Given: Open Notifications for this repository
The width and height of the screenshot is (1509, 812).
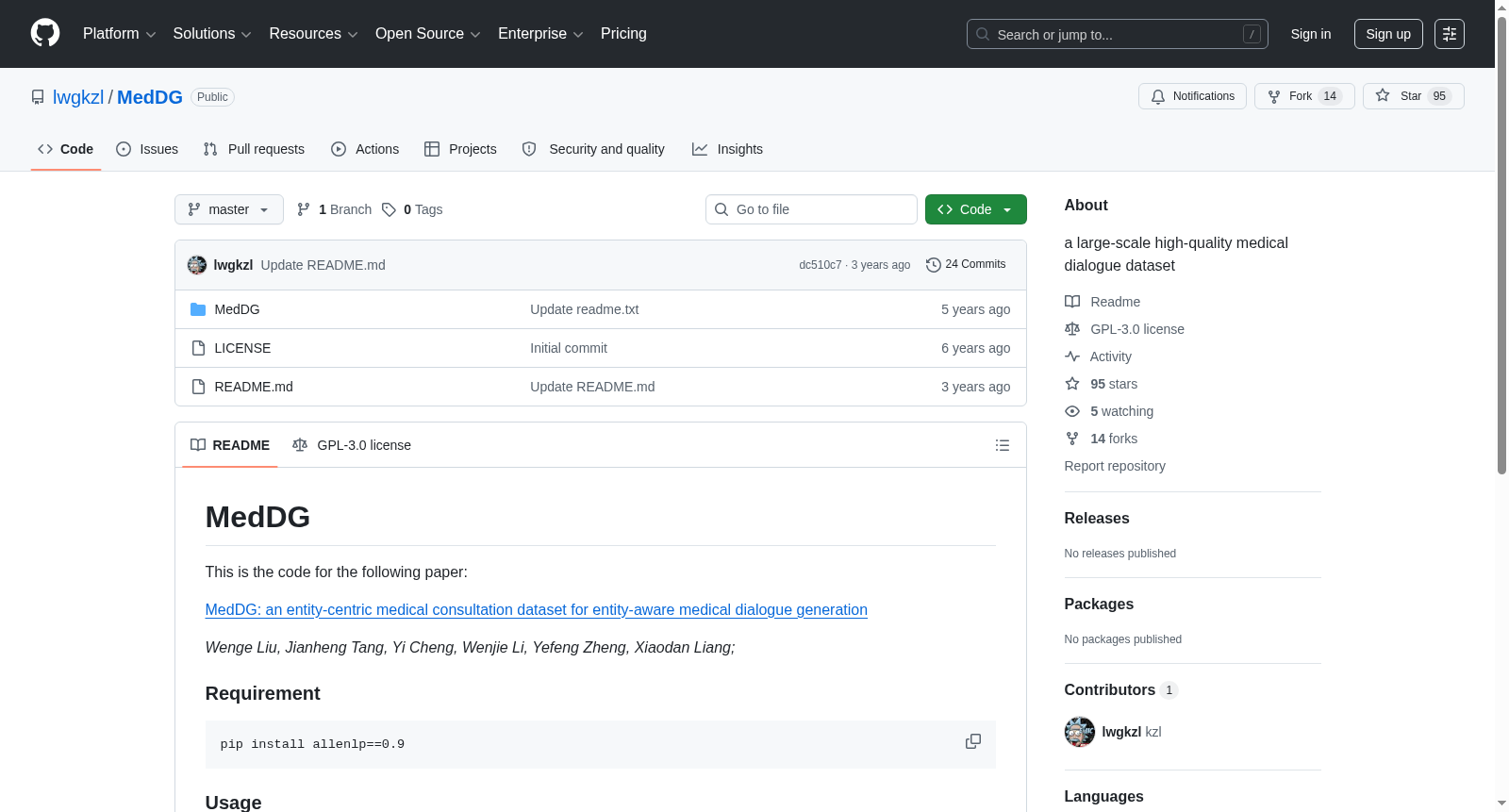Looking at the screenshot, I should coord(1192,96).
